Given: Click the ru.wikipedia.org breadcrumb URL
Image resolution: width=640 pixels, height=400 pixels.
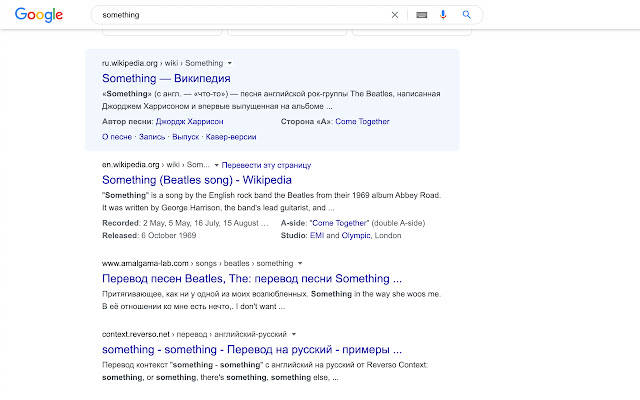Looking at the screenshot, I should coord(162,63).
